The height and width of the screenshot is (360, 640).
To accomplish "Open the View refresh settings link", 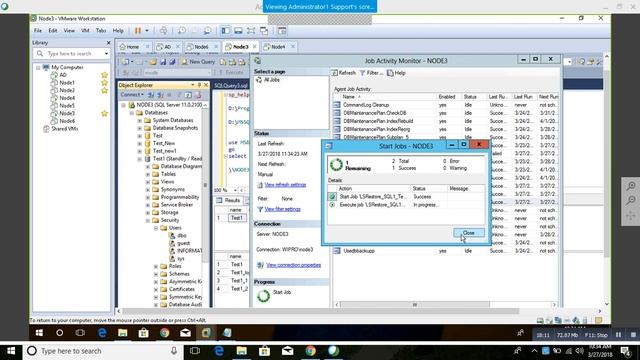I will 285,185.
